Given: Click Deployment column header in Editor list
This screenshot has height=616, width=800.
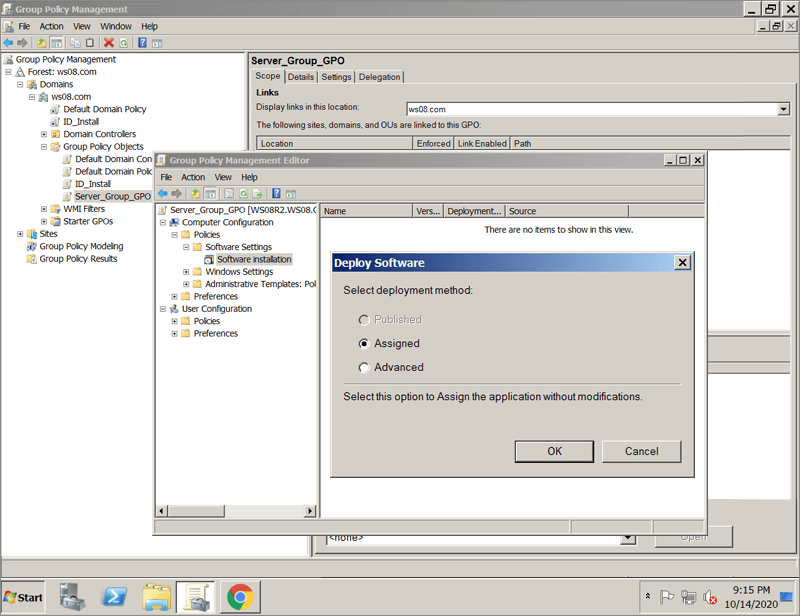Looking at the screenshot, I should tap(474, 211).
